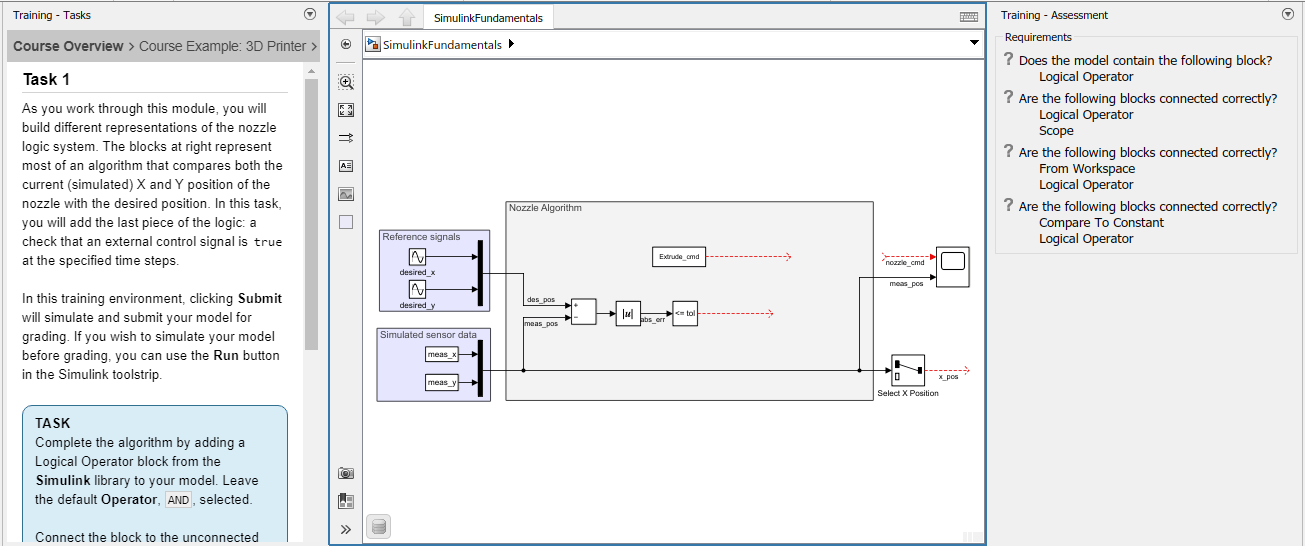Select the Zoom In tool in the palette

pyautogui.click(x=346, y=82)
